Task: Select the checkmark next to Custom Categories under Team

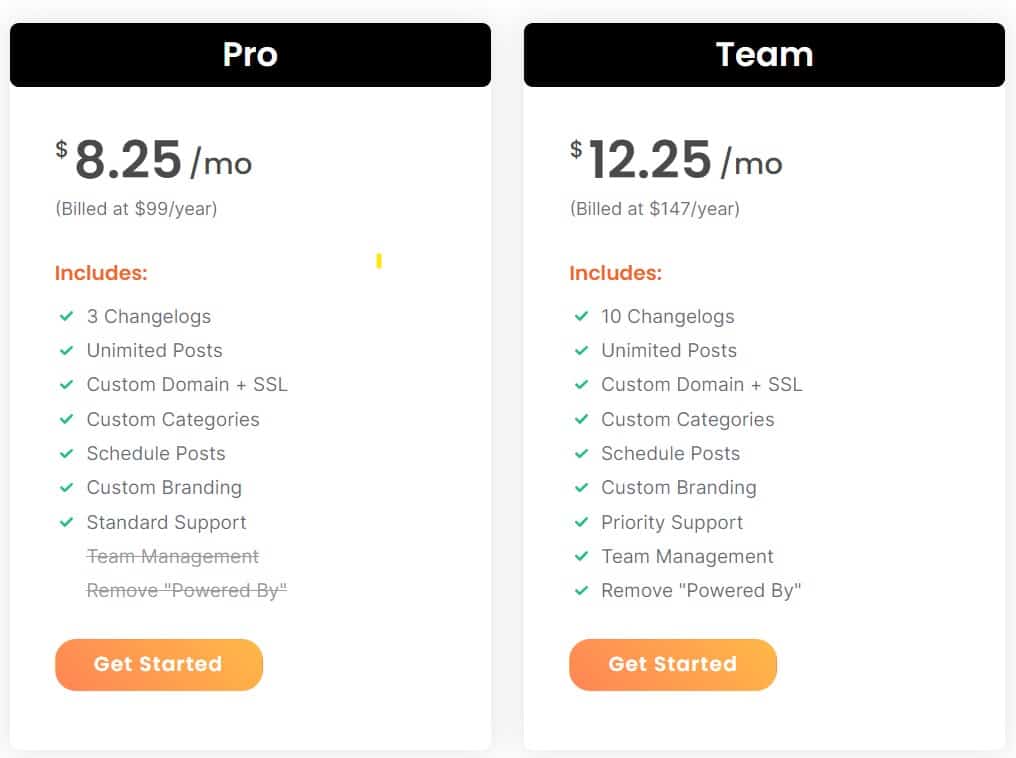Action: click(x=582, y=420)
